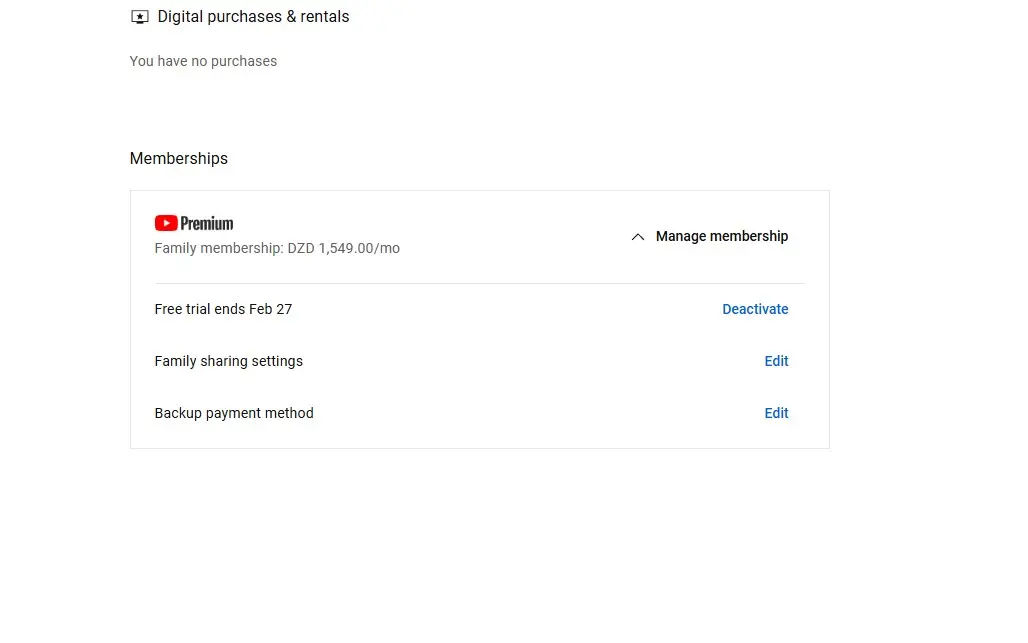Click the Manage membership label
The width and height of the screenshot is (1028, 643).
click(x=722, y=236)
